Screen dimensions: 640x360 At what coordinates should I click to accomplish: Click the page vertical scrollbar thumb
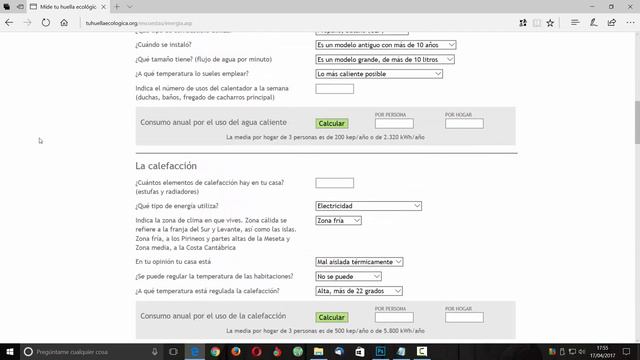637,122
